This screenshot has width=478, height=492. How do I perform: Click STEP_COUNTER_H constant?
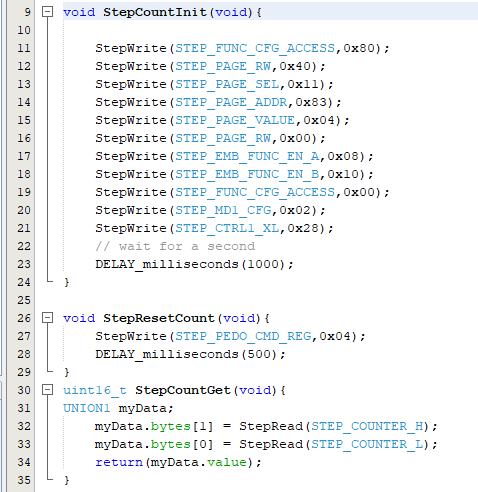coord(367,426)
